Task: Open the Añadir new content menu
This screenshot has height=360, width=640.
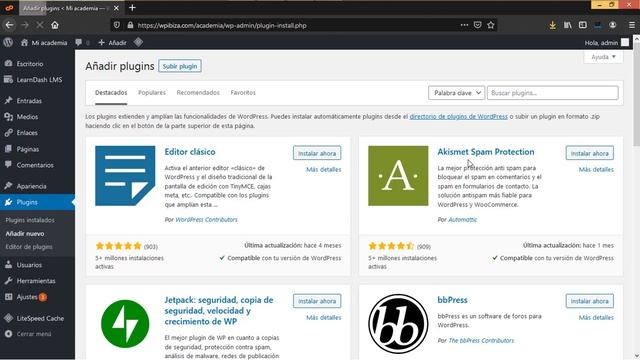Action: [113, 42]
